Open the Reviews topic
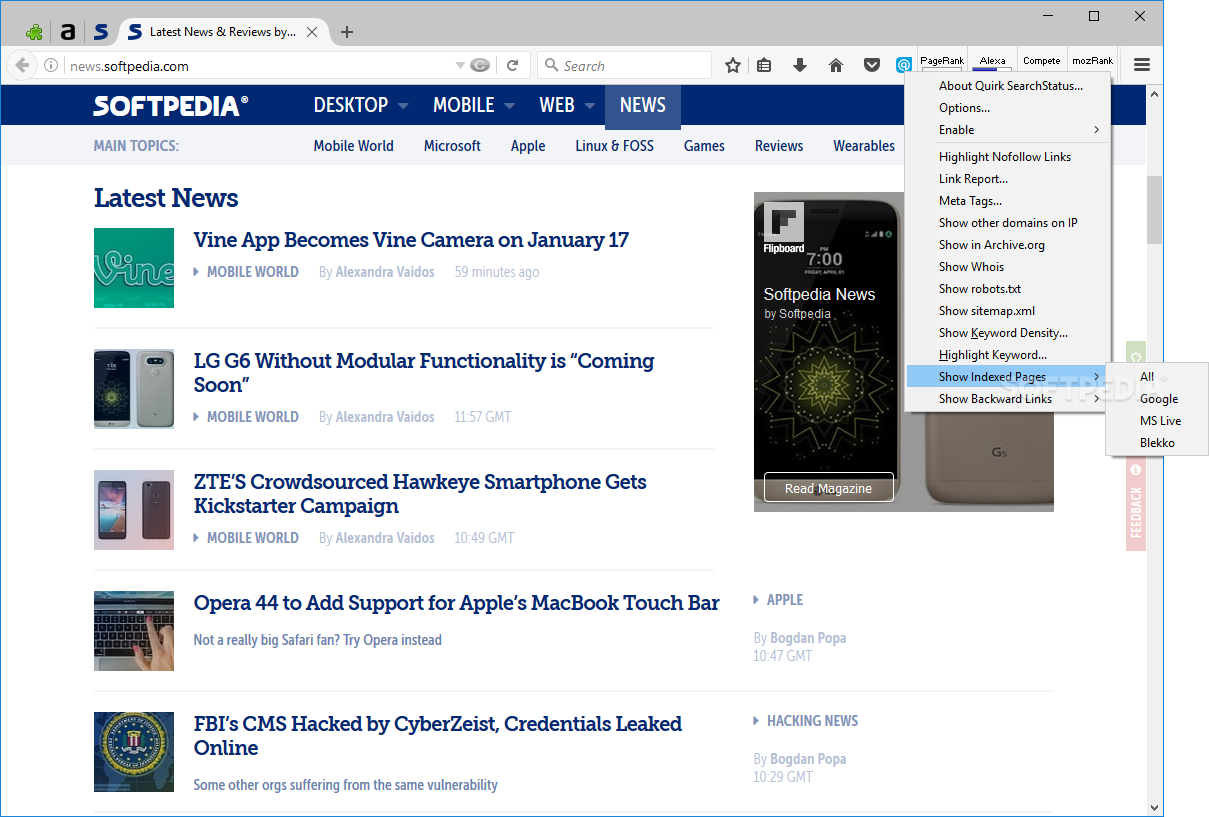The height and width of the screenshot is (817, 1209). 779,146
